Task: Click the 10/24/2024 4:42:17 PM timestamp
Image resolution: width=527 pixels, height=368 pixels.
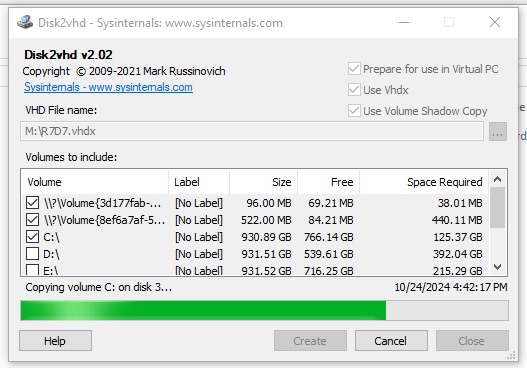Action: coord(451,288)
